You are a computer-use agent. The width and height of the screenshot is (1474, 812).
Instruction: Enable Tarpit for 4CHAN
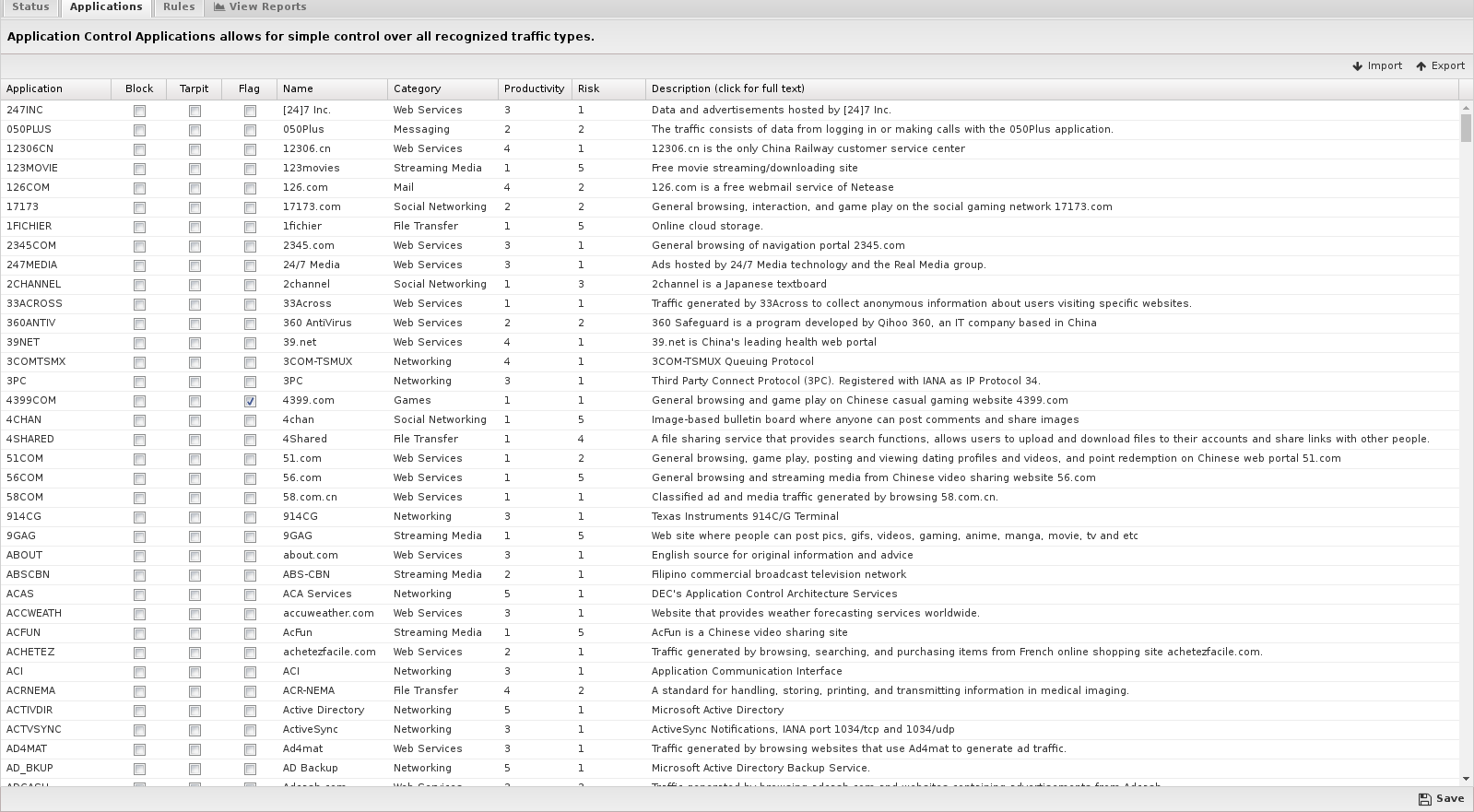pos(195,420)
